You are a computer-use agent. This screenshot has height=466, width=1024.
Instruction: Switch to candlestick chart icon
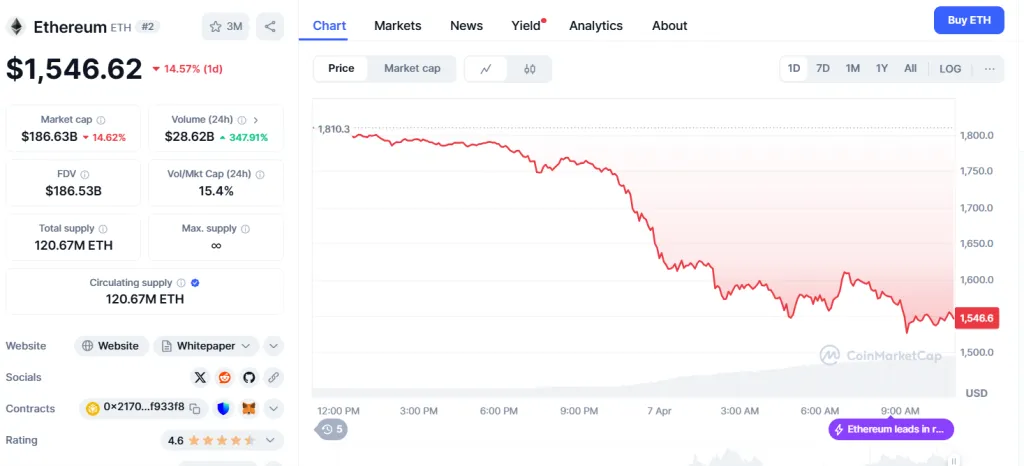[x=530, y=69]
